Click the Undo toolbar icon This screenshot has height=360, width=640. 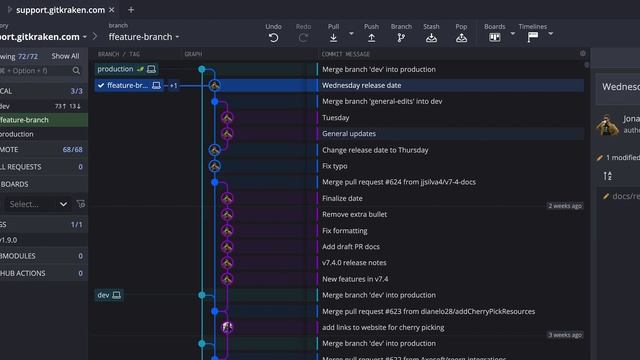click(273, 38)
